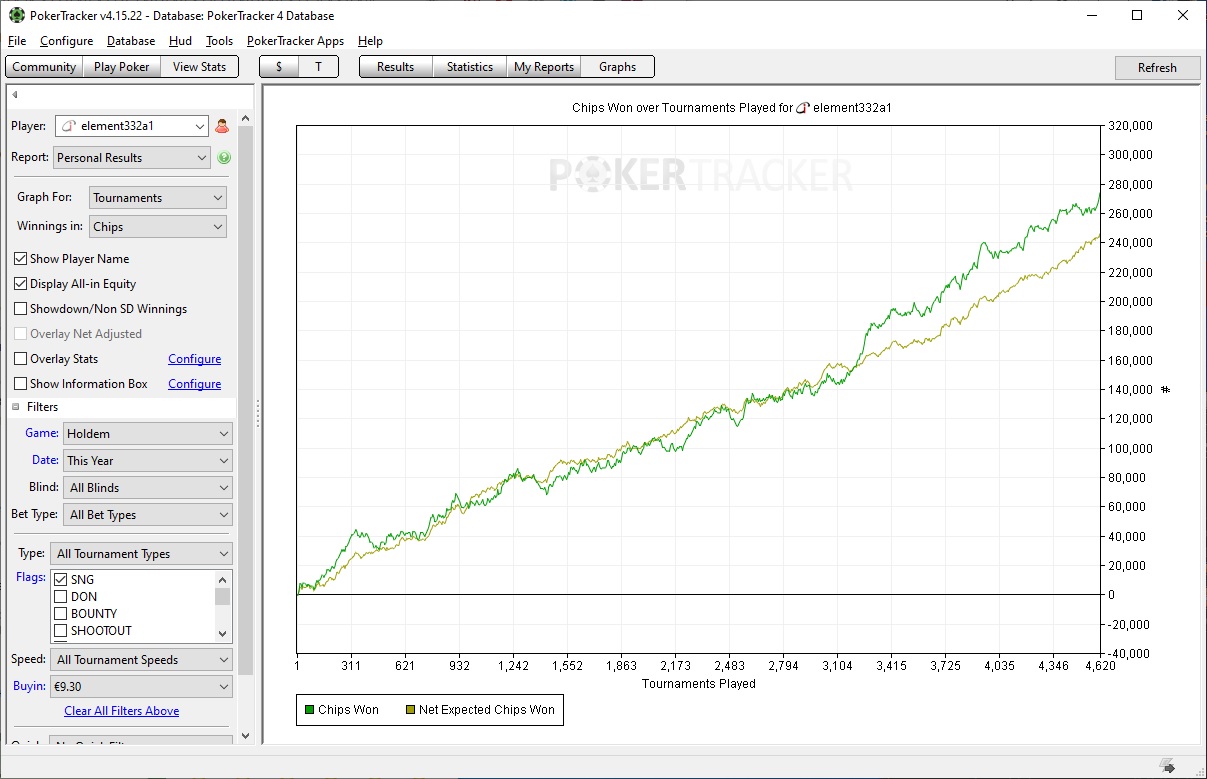Click the blue Buyin: filter label
The width and height of the screenshot is (1207, 779).
point(29,686)
